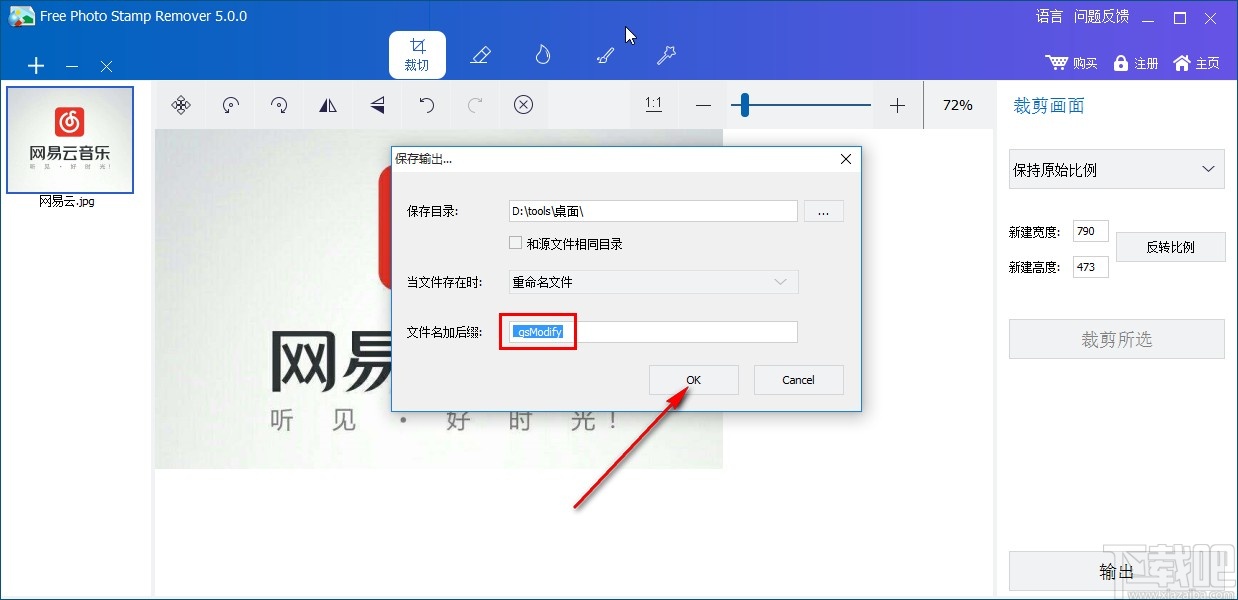Click the cancel selection circle-cross icon
The image size is (1238, 600).
pyautogui.click(x=523, y=105)
